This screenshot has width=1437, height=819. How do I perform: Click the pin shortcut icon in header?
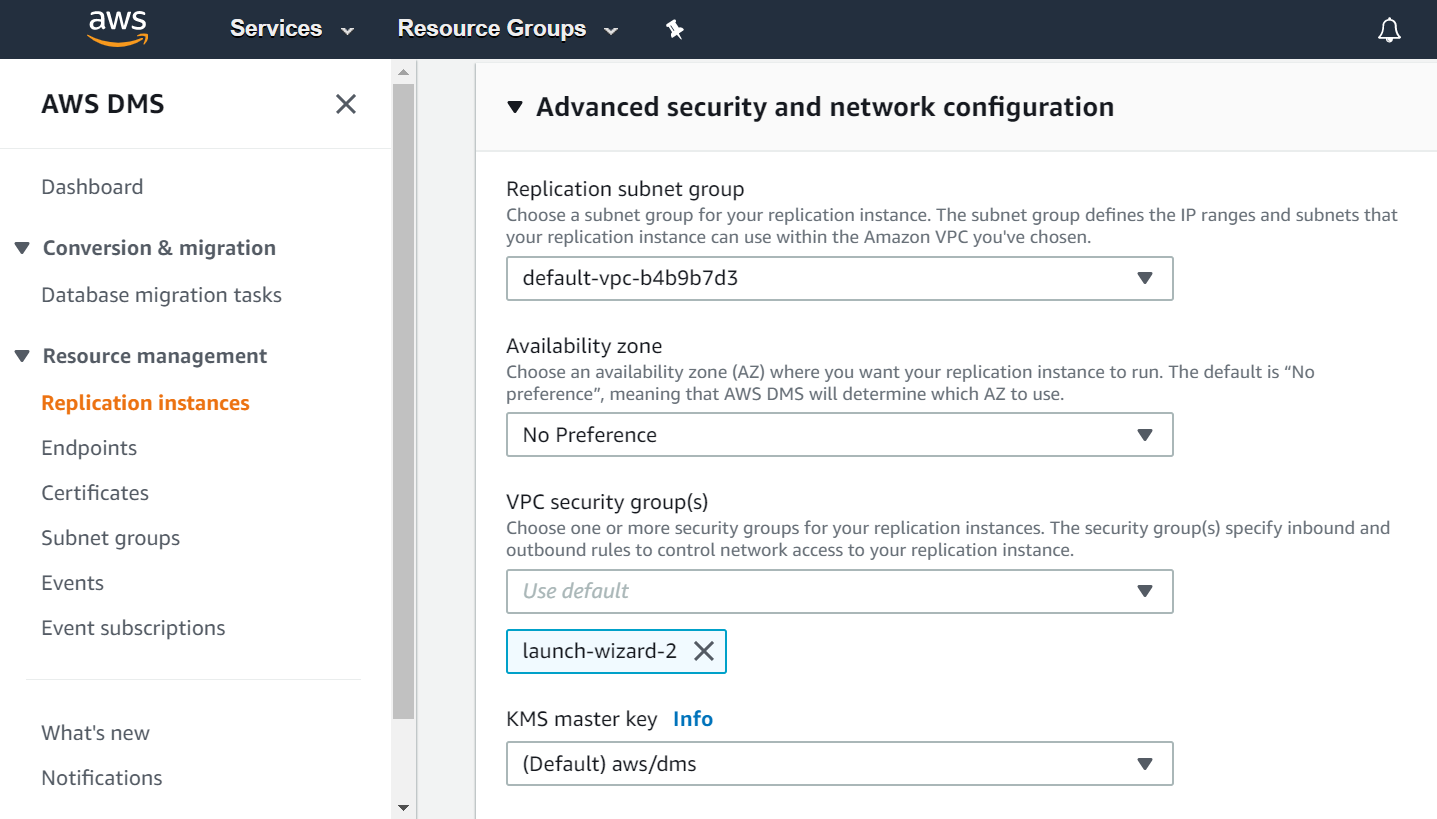675,30
